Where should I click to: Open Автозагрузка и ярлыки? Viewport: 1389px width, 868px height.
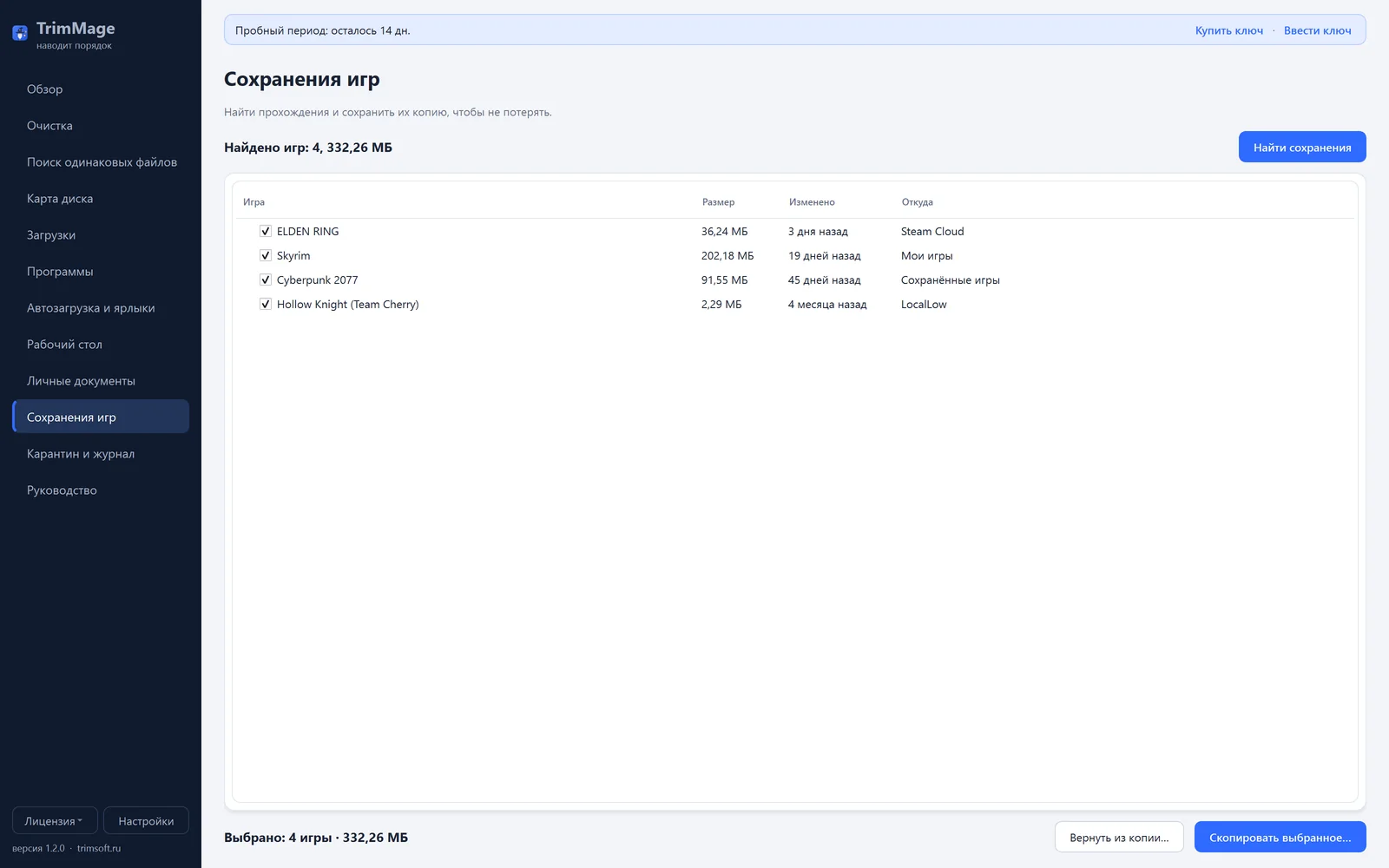101,308
